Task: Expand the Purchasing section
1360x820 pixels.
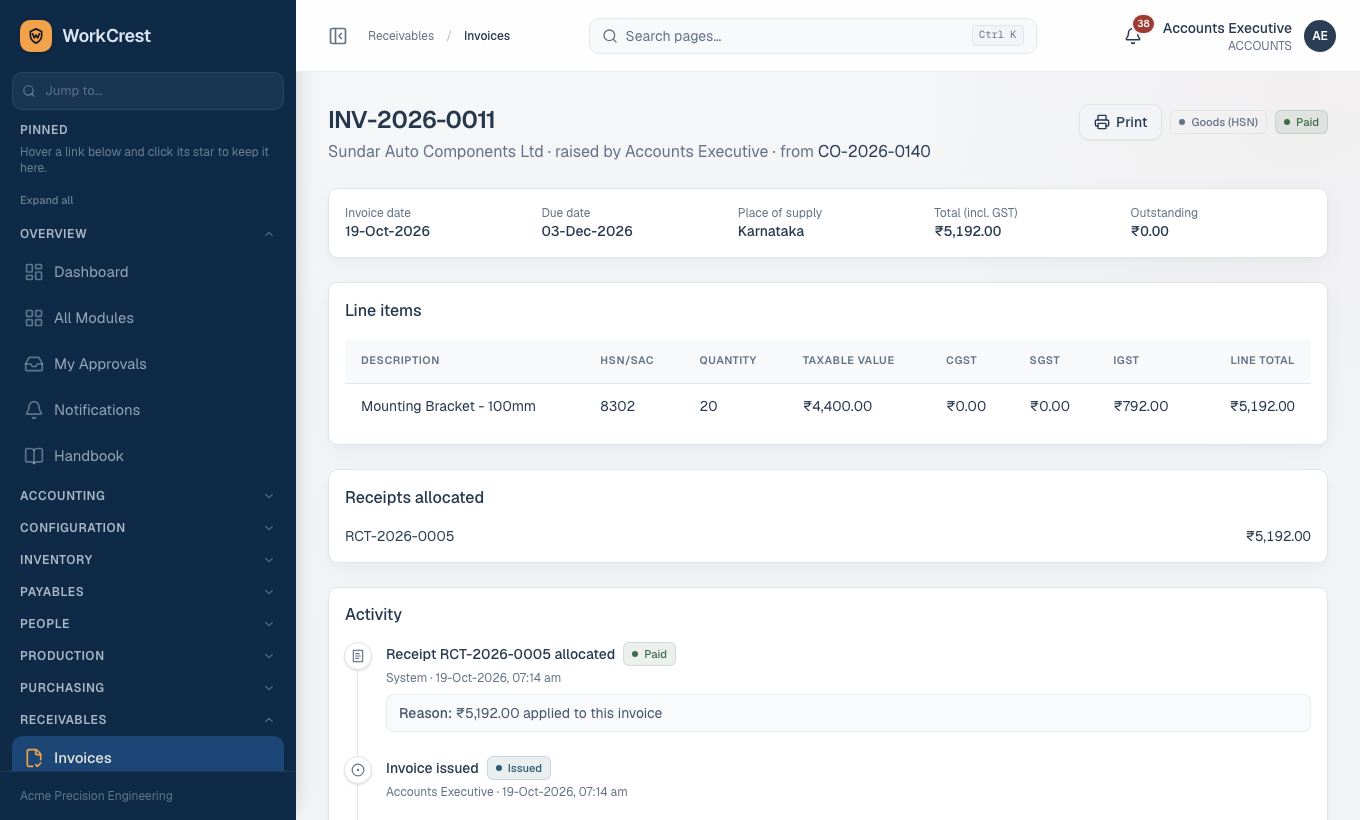Action: click(x=148, y=688)
